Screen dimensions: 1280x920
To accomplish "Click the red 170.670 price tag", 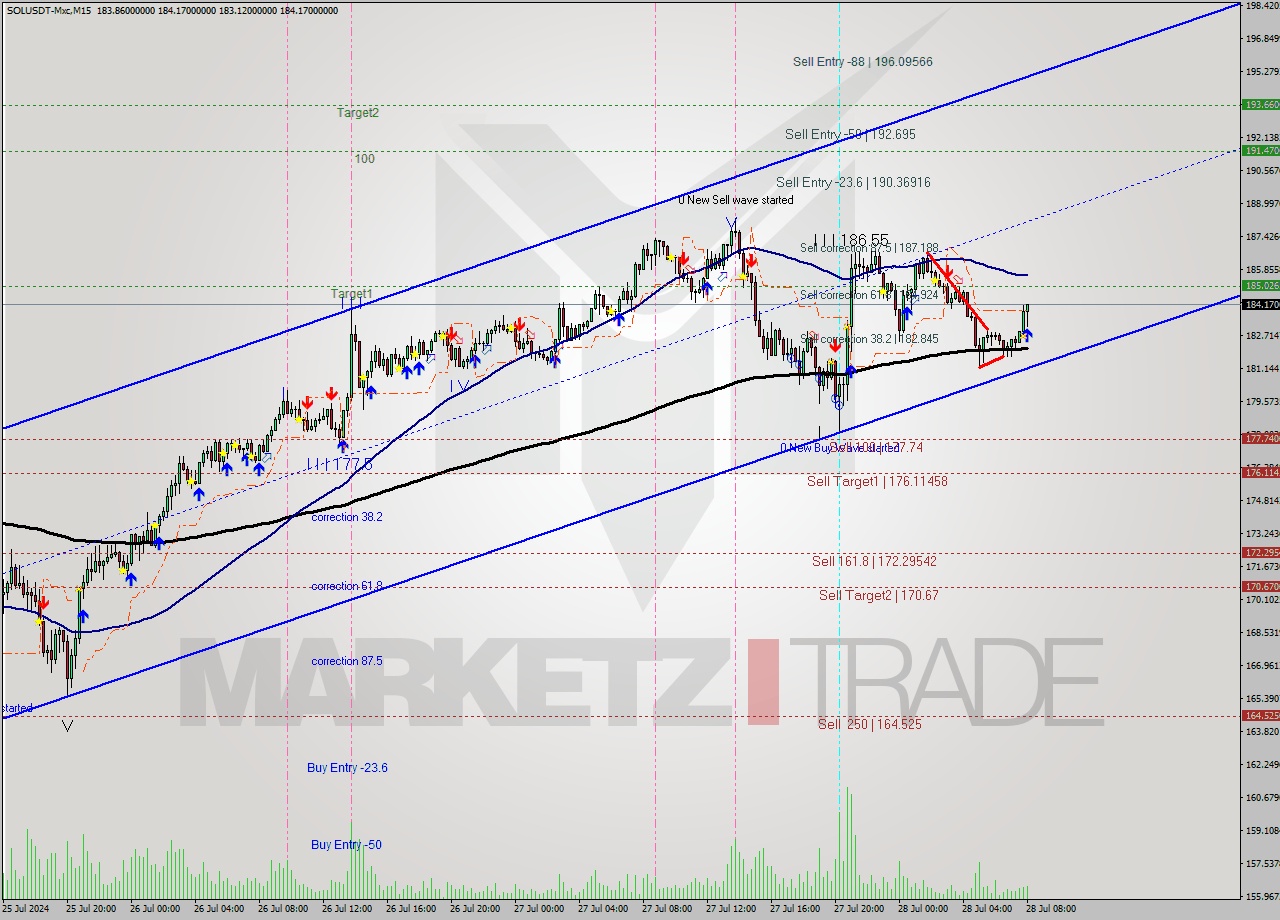I will click(x=1261, y=586).
